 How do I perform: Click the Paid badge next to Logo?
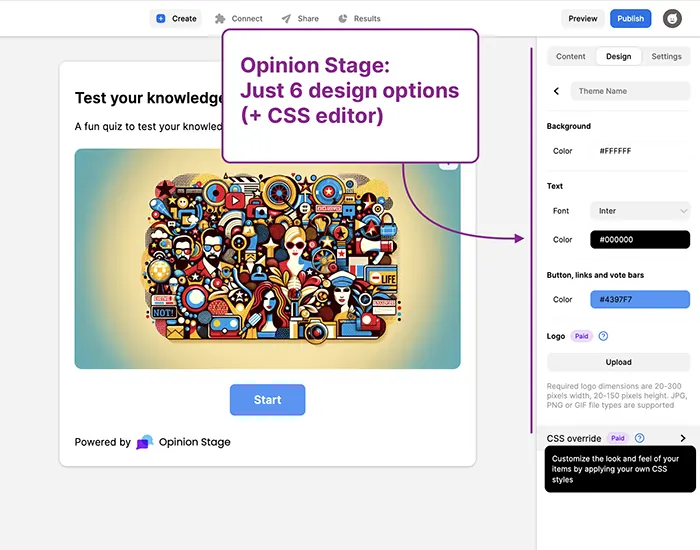coord(581,336)
